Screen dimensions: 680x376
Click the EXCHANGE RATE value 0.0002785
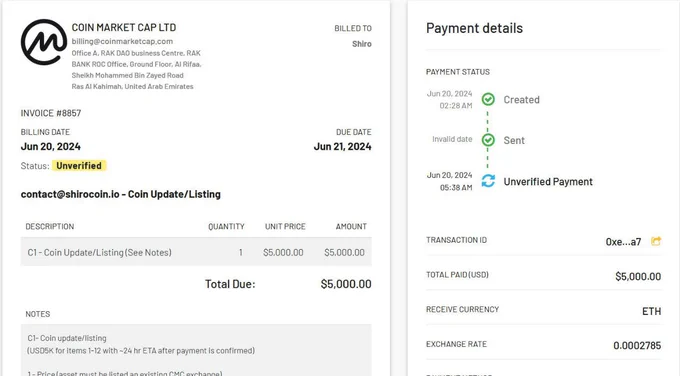pos(637,346)
